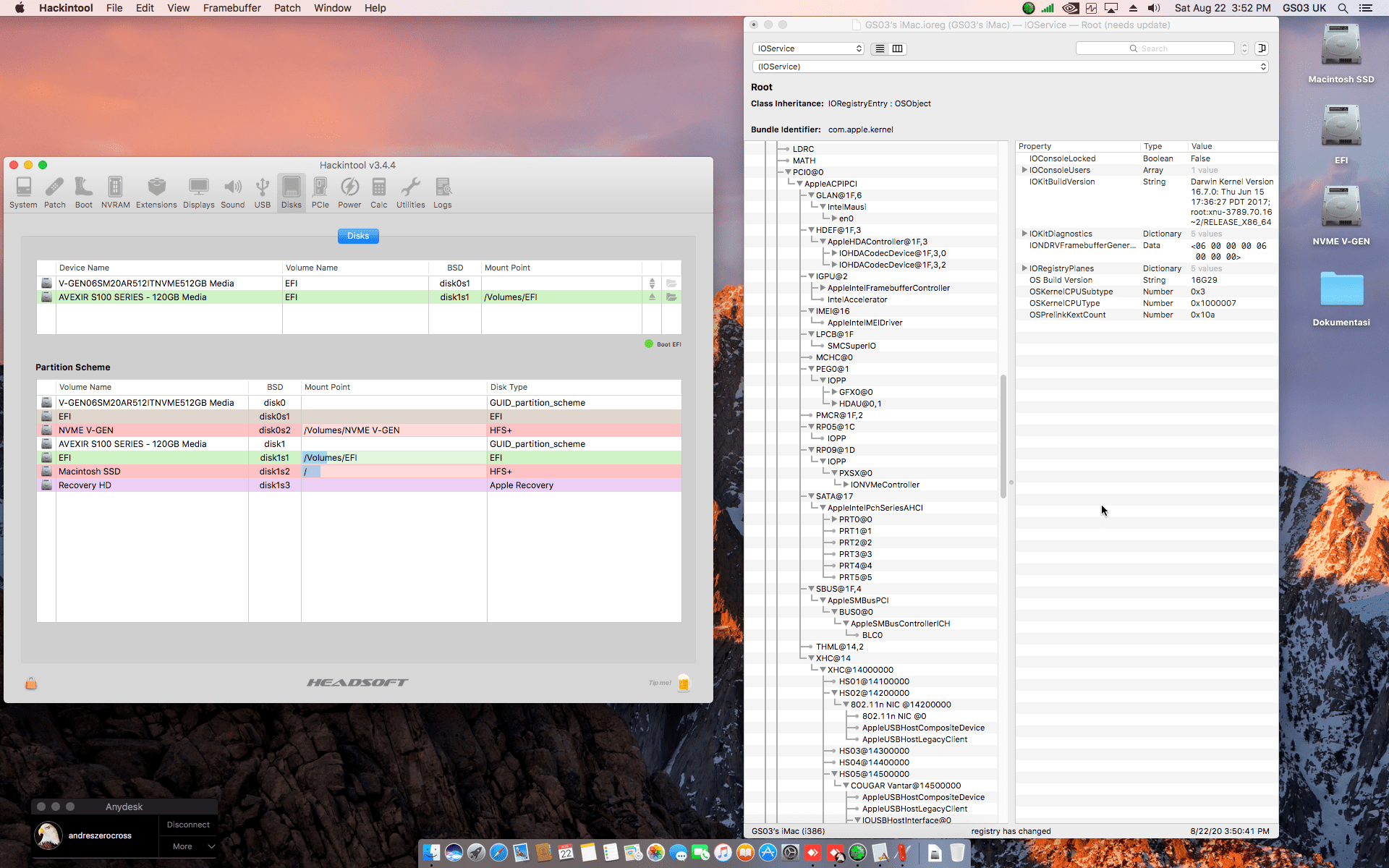Open the USB toolbar icon
The width and height of the screenshot is (1389, 868).
coord(263,192)
